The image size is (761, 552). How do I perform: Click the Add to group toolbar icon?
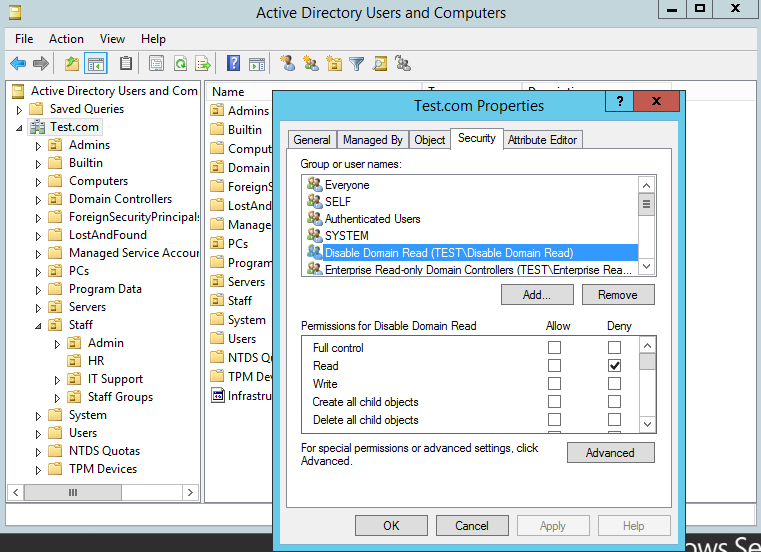pos(403,63)
